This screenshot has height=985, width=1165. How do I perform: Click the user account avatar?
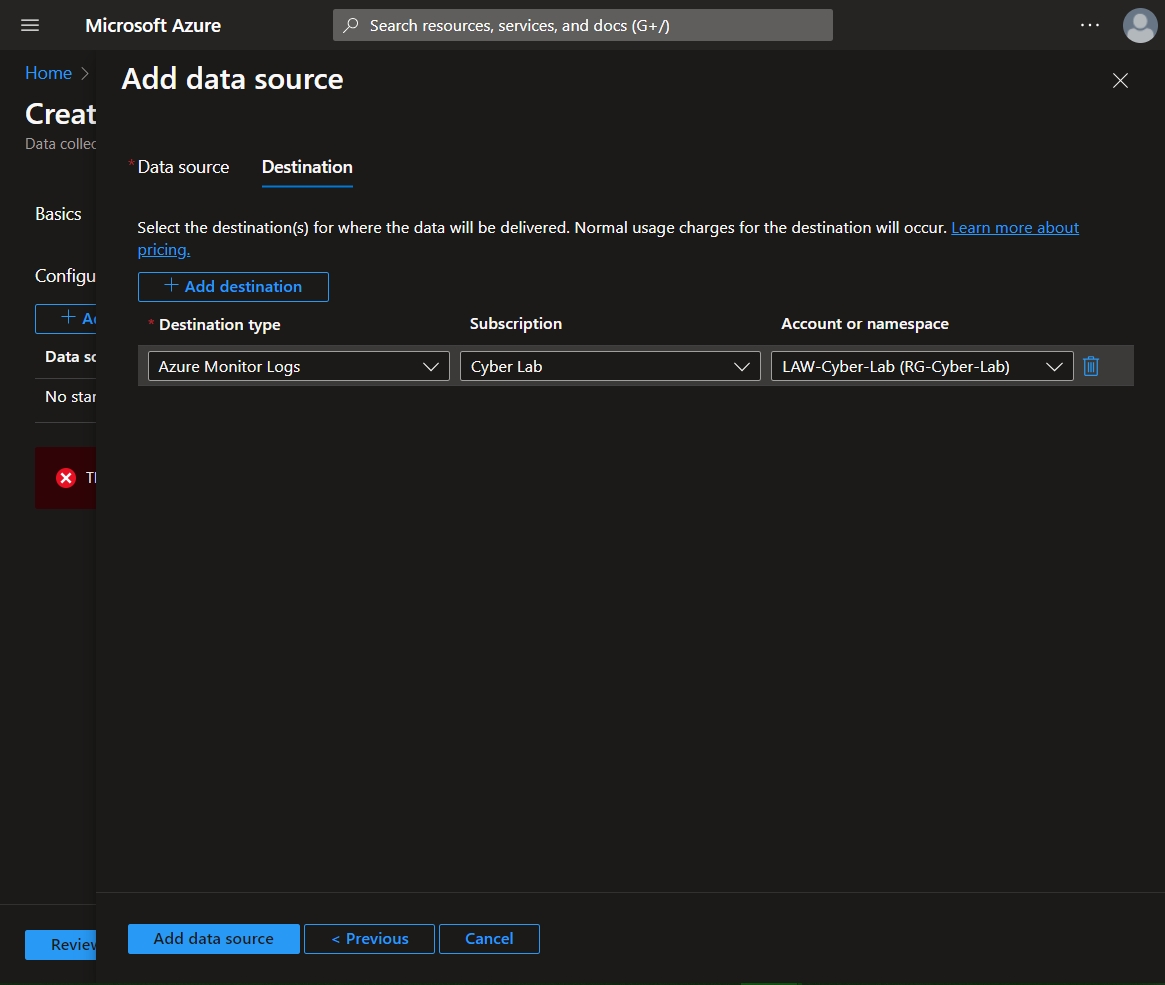tap(1140, 25)
